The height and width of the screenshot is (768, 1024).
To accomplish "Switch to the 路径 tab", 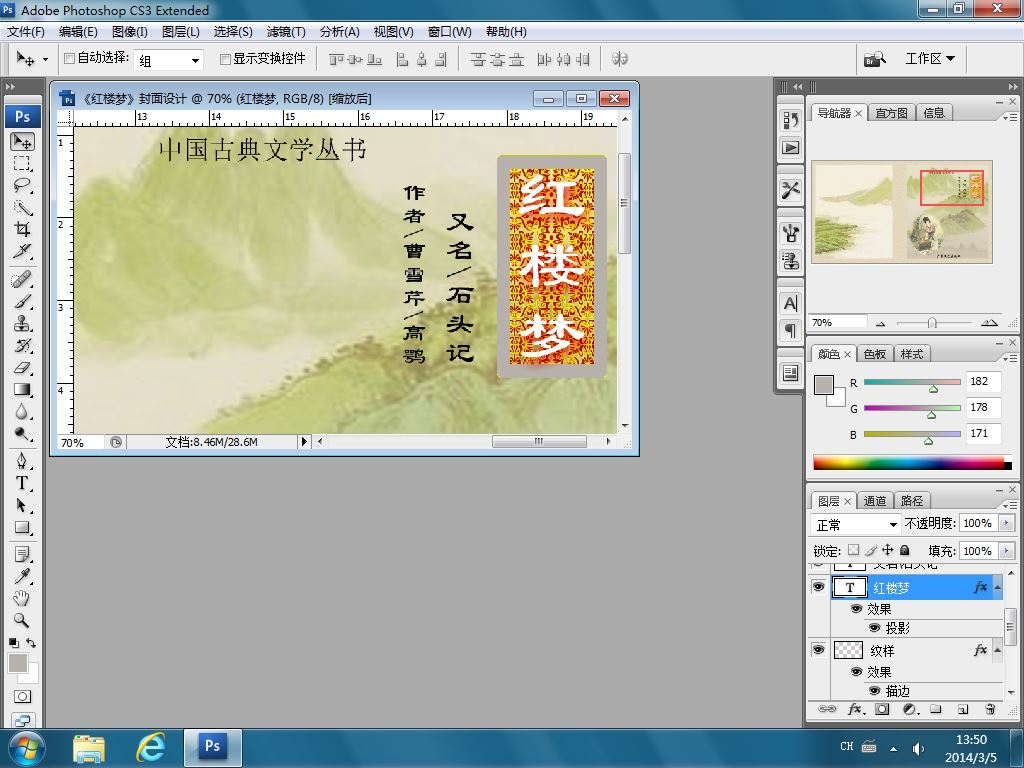I will coord(912,501).
